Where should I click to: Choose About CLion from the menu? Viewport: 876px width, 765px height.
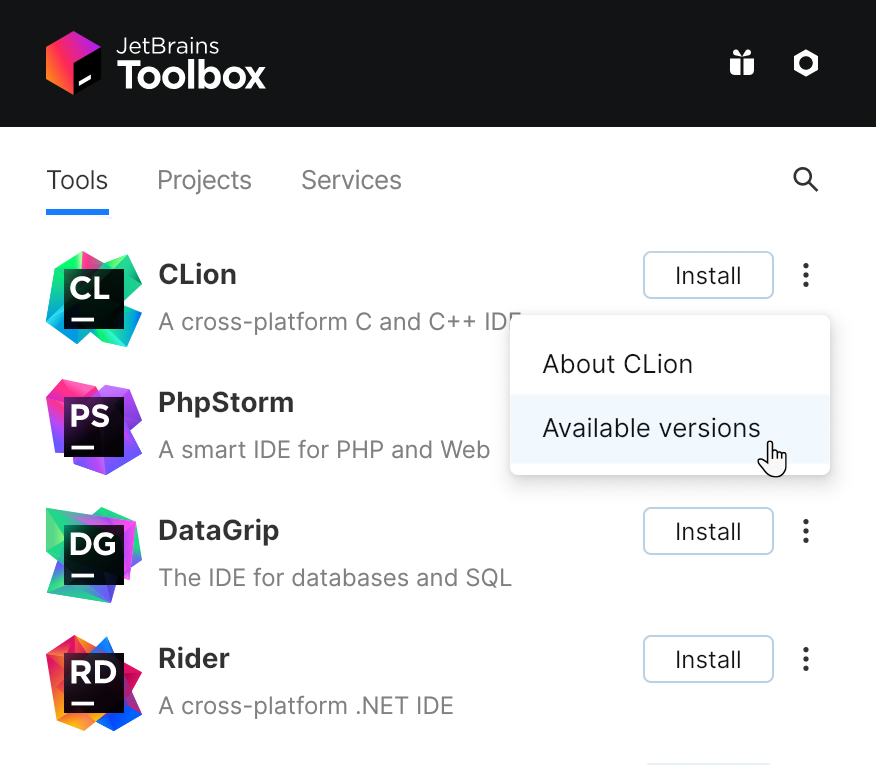617,364
